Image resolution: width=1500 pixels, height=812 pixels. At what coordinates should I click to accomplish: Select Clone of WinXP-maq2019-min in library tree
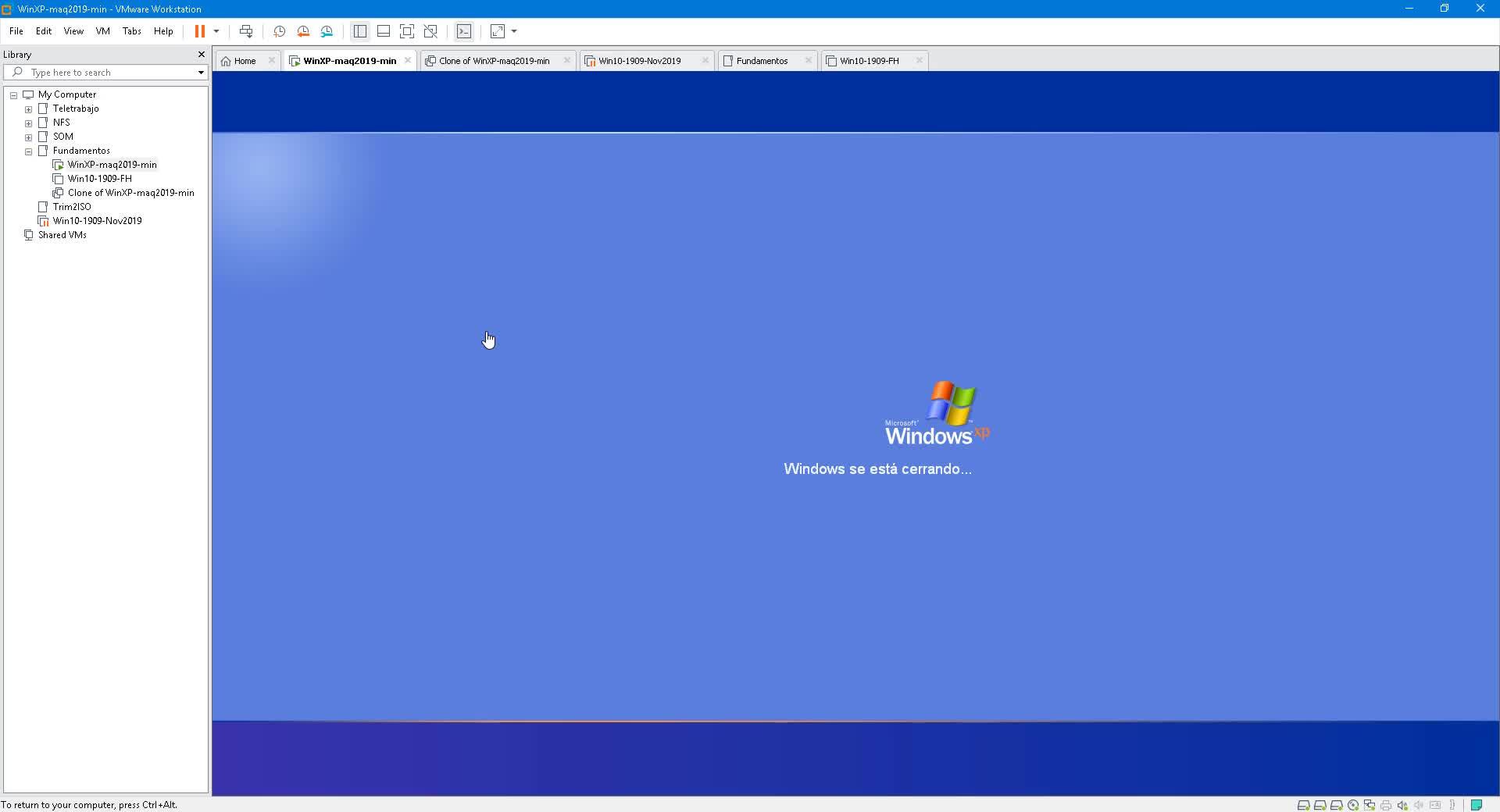(130, 193)
